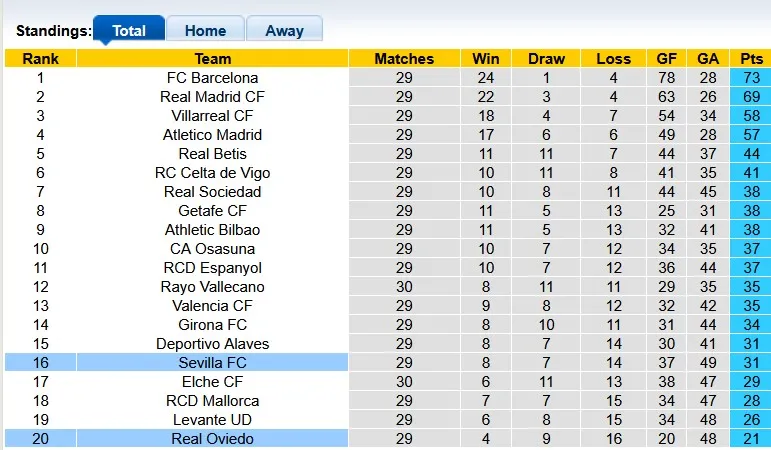Click the FC Barcelona team name
This screenshot has width=771, height=450.
coord(212,78)
